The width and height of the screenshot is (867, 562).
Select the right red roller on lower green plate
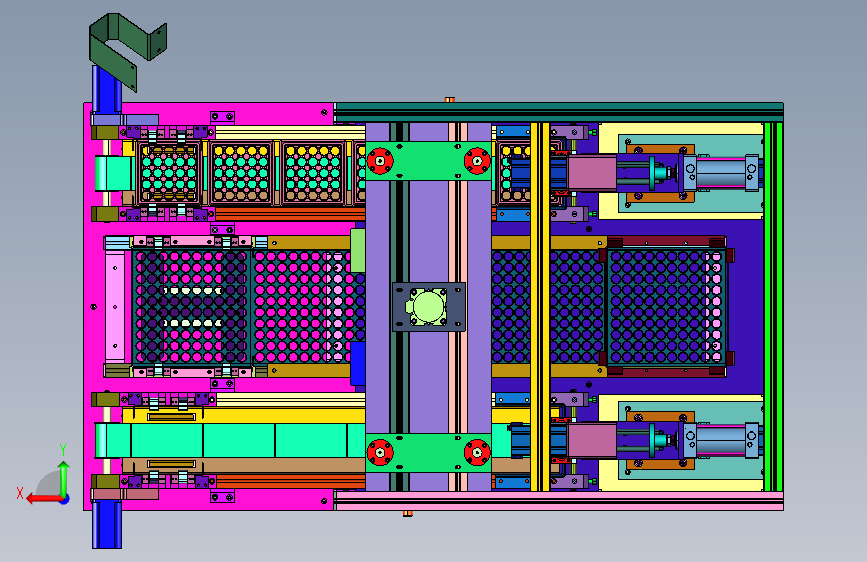click(x=477, y=452)
